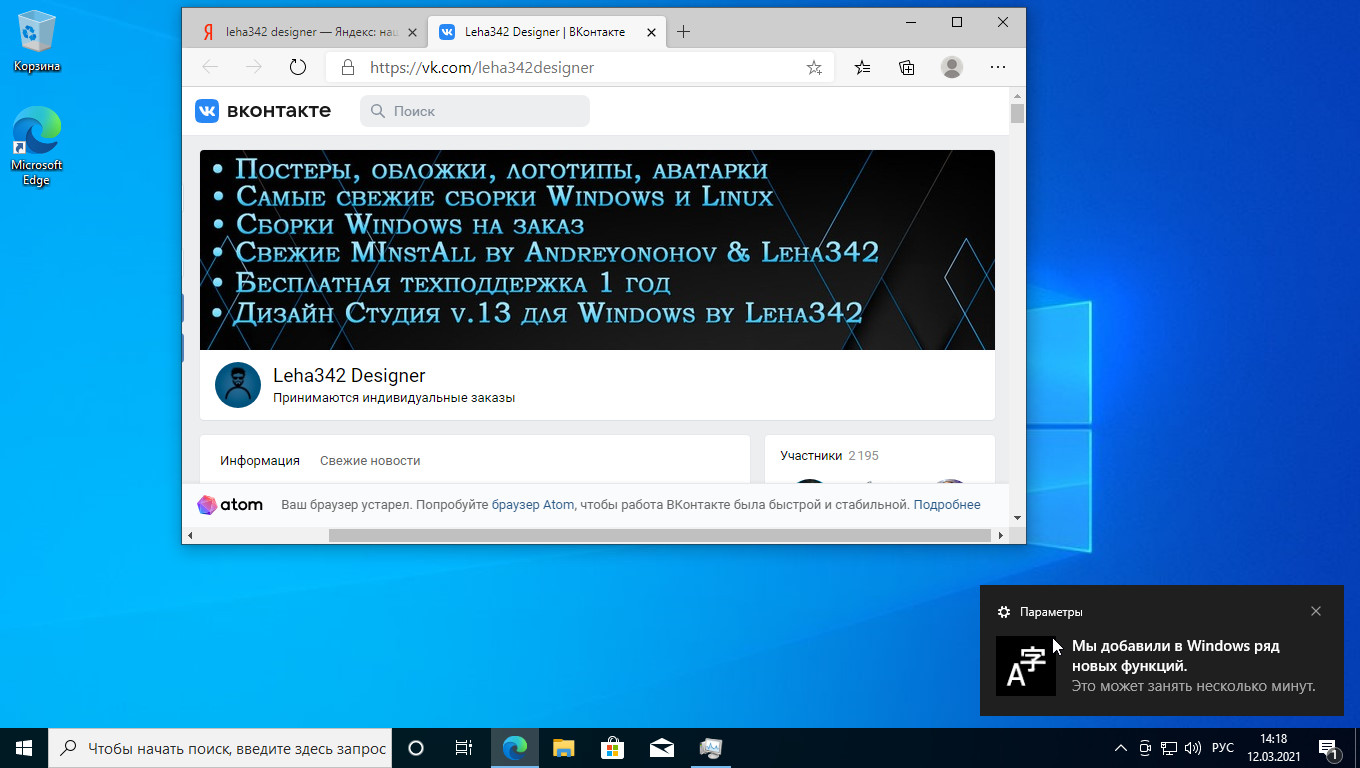The image size is (1360, 768).
Task: Click the Leha342 Designer group avatar
Action: pyautogui.click(x=238, y=385)
